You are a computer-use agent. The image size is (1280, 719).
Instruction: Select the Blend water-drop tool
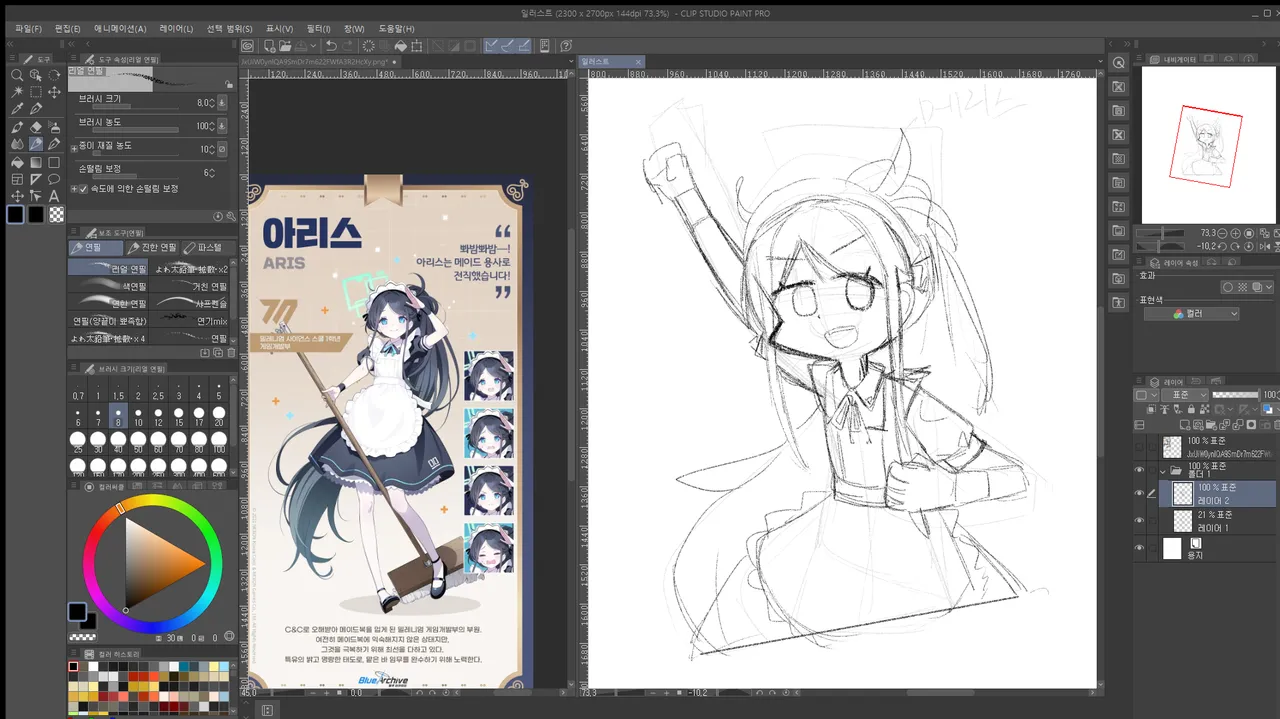(x=17, y=144)
